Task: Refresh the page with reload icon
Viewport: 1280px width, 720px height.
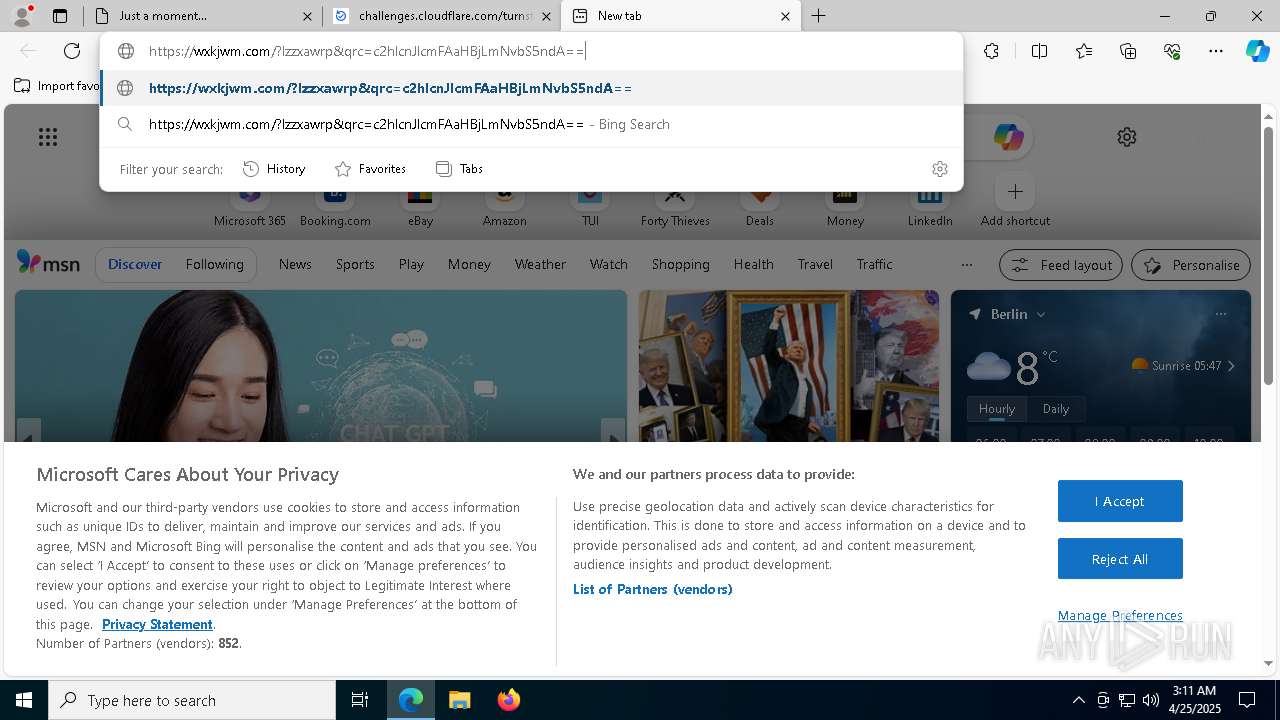Action: pos(72,51)
